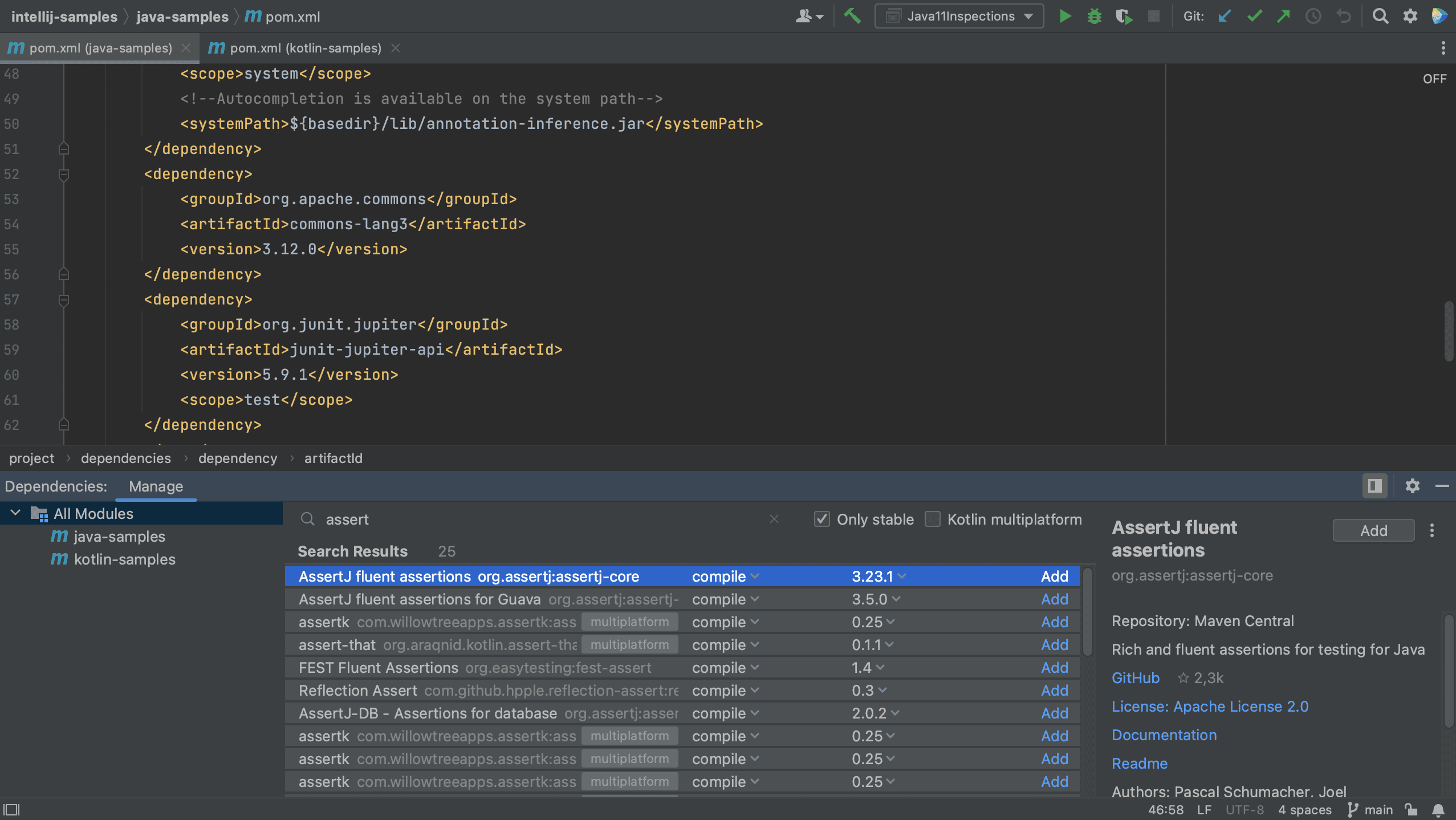
Task: Collapse the All Modules tree node
Action: pyautogui.click(x=15, y=513)
